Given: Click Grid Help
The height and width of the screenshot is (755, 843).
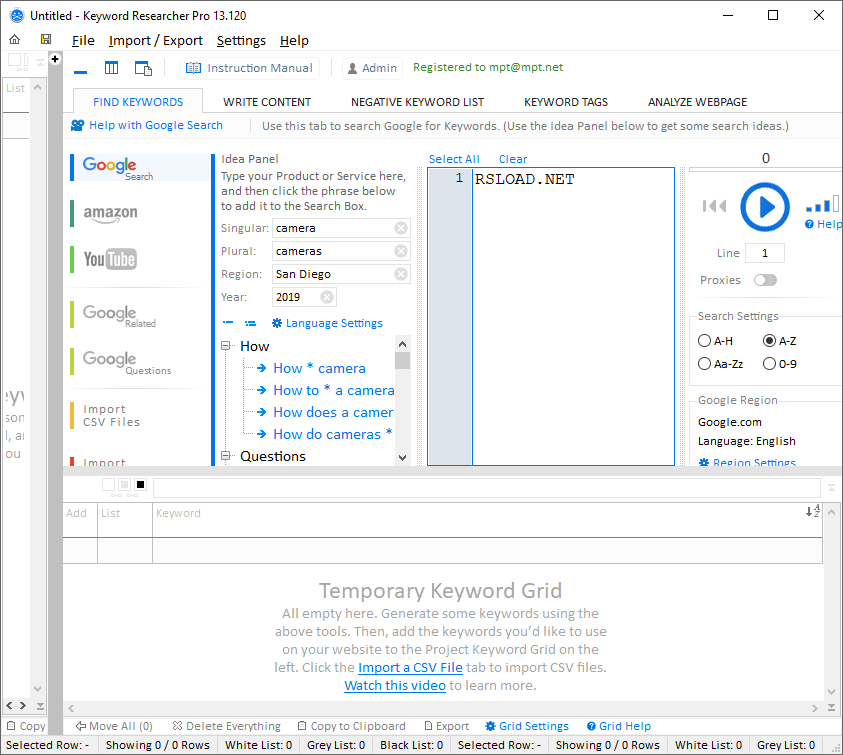Looking at the screenshot, I should 619,726.
